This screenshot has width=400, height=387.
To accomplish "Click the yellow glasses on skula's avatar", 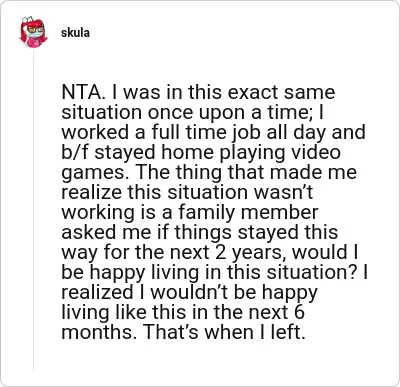I will pos(35,30).
